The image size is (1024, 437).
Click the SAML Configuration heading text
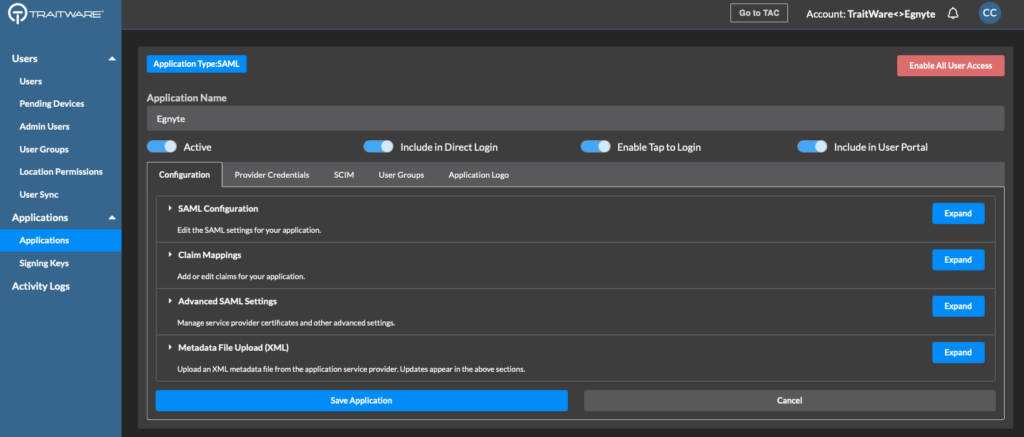[218, 208]
